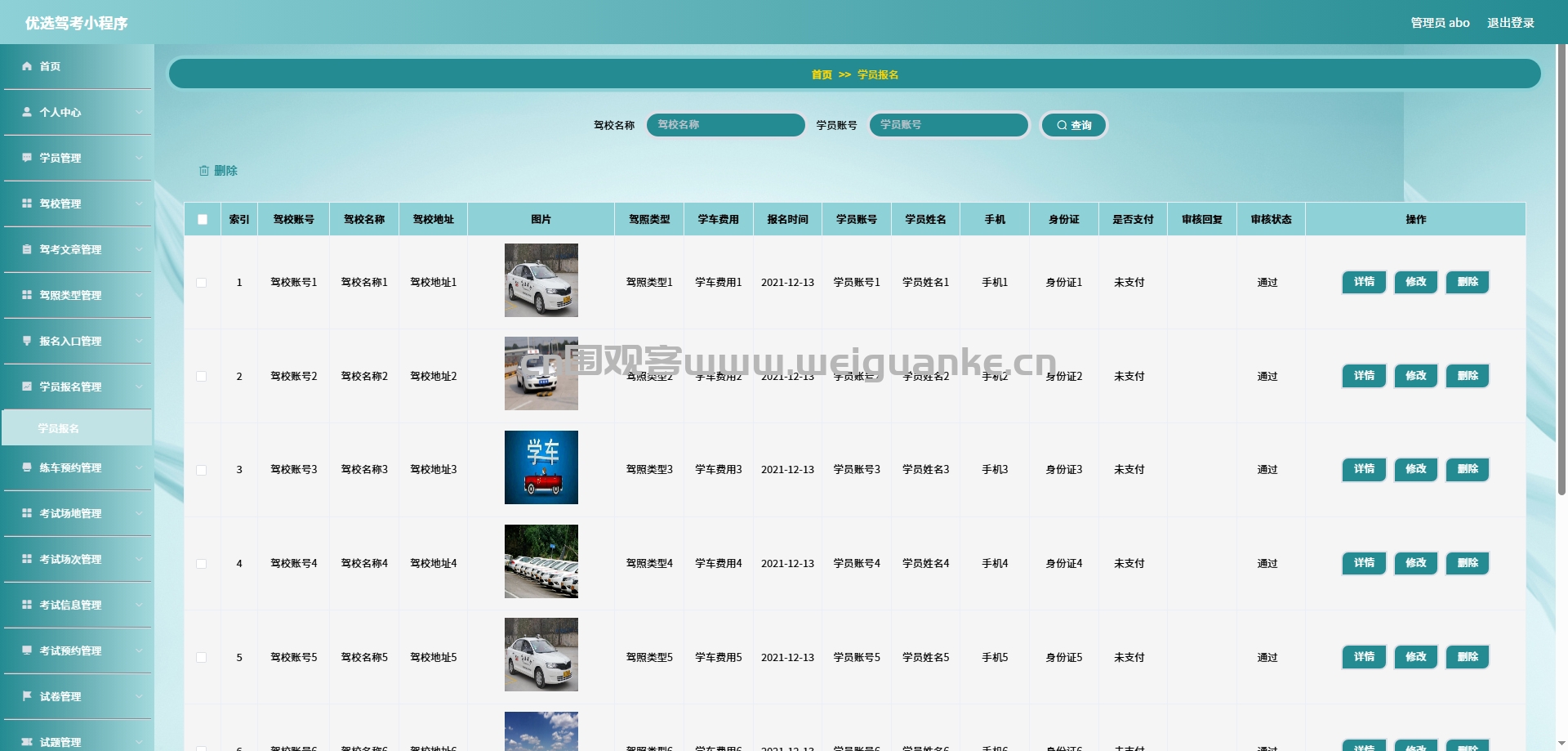Click 身份证5 cell in row 5
1568x751 pixels.
[x=1064, y=658]
